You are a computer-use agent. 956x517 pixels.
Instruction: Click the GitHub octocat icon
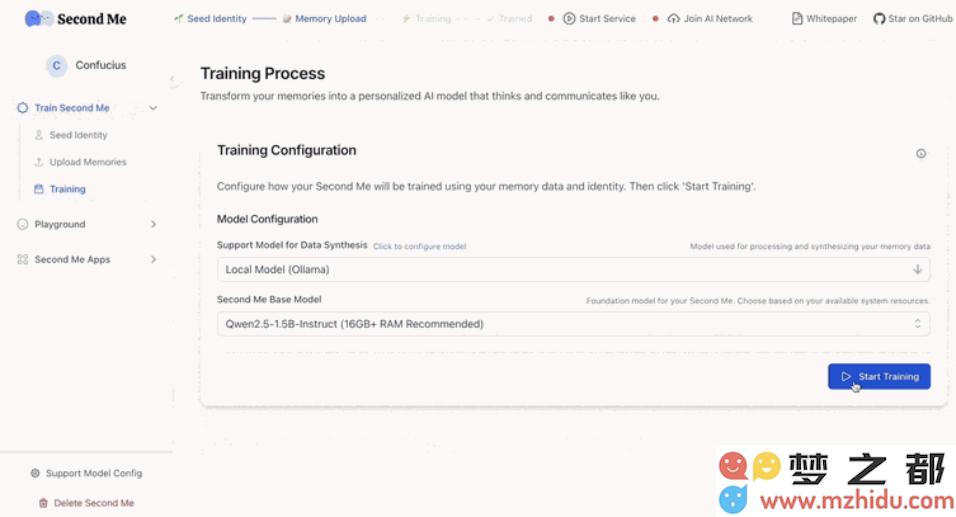(879, 19)
